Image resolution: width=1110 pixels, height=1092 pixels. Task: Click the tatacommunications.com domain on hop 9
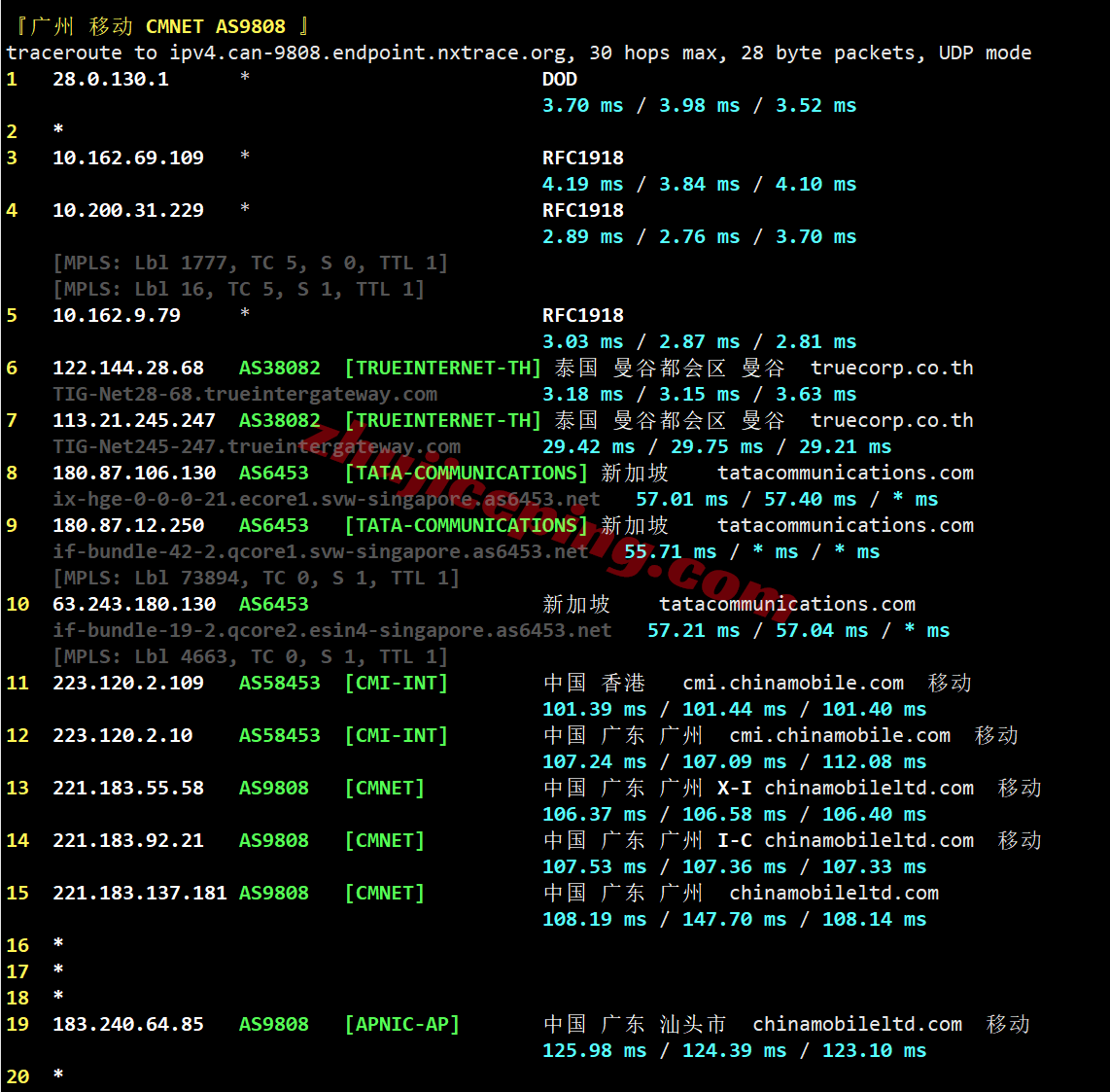click(846, 525)
